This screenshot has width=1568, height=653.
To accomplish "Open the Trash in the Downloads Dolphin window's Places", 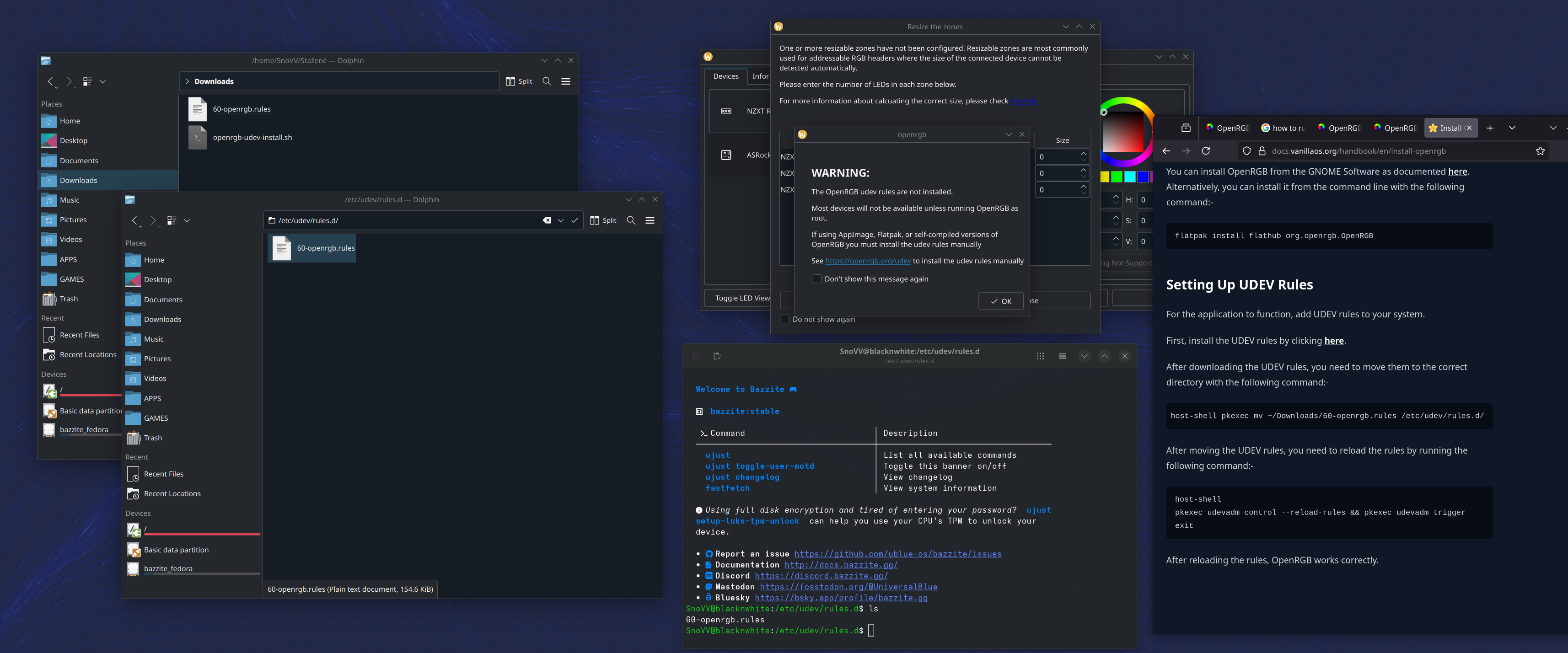I will tap(69, 299).
